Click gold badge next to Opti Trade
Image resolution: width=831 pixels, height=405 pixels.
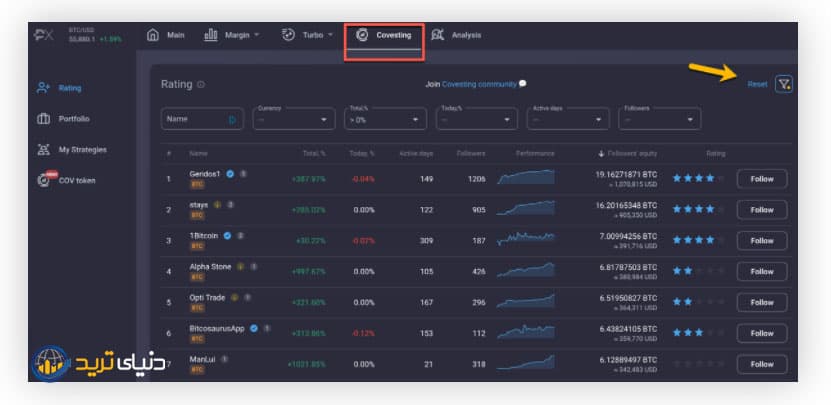234,297
